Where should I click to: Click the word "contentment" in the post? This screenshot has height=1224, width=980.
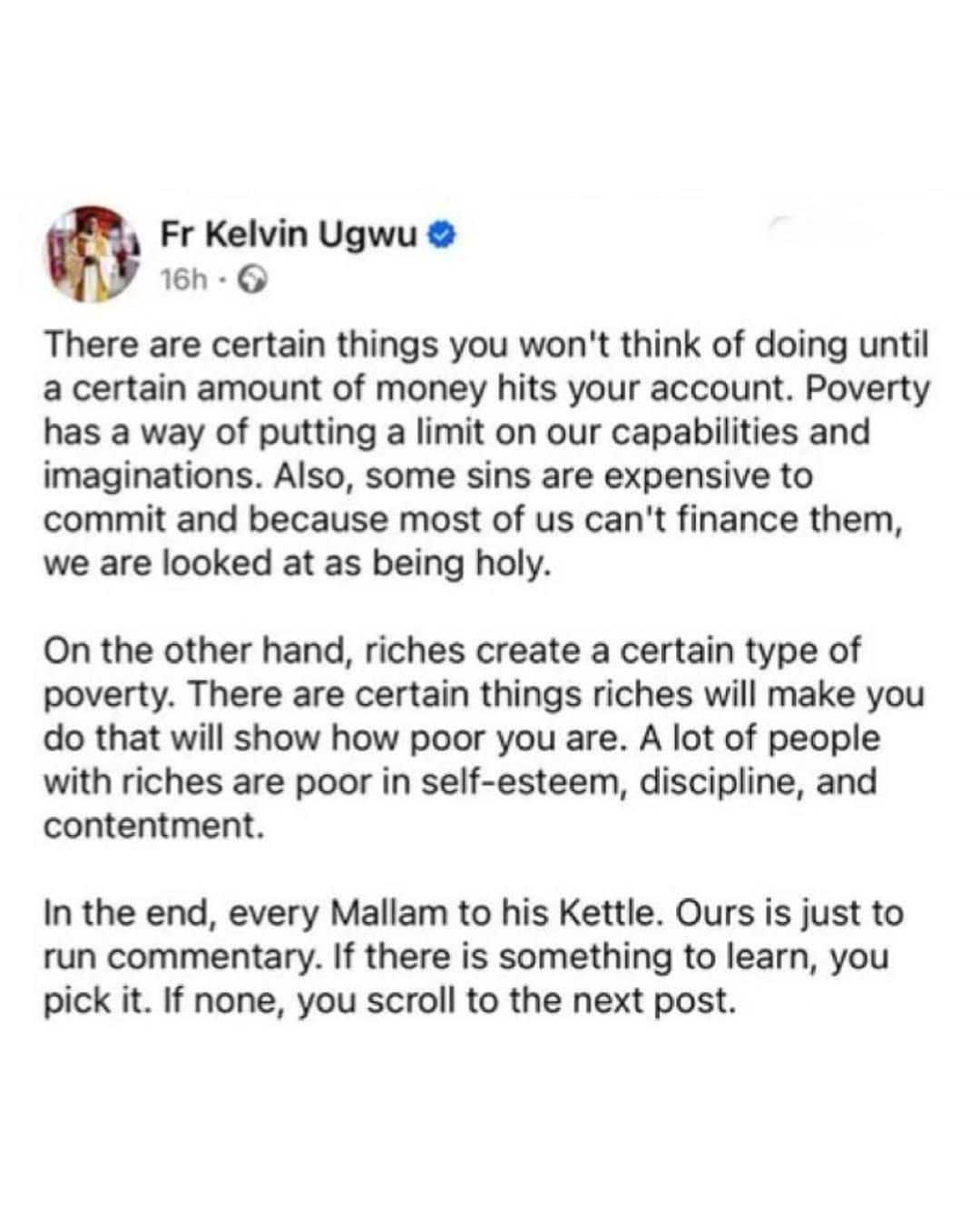point(153,827)
